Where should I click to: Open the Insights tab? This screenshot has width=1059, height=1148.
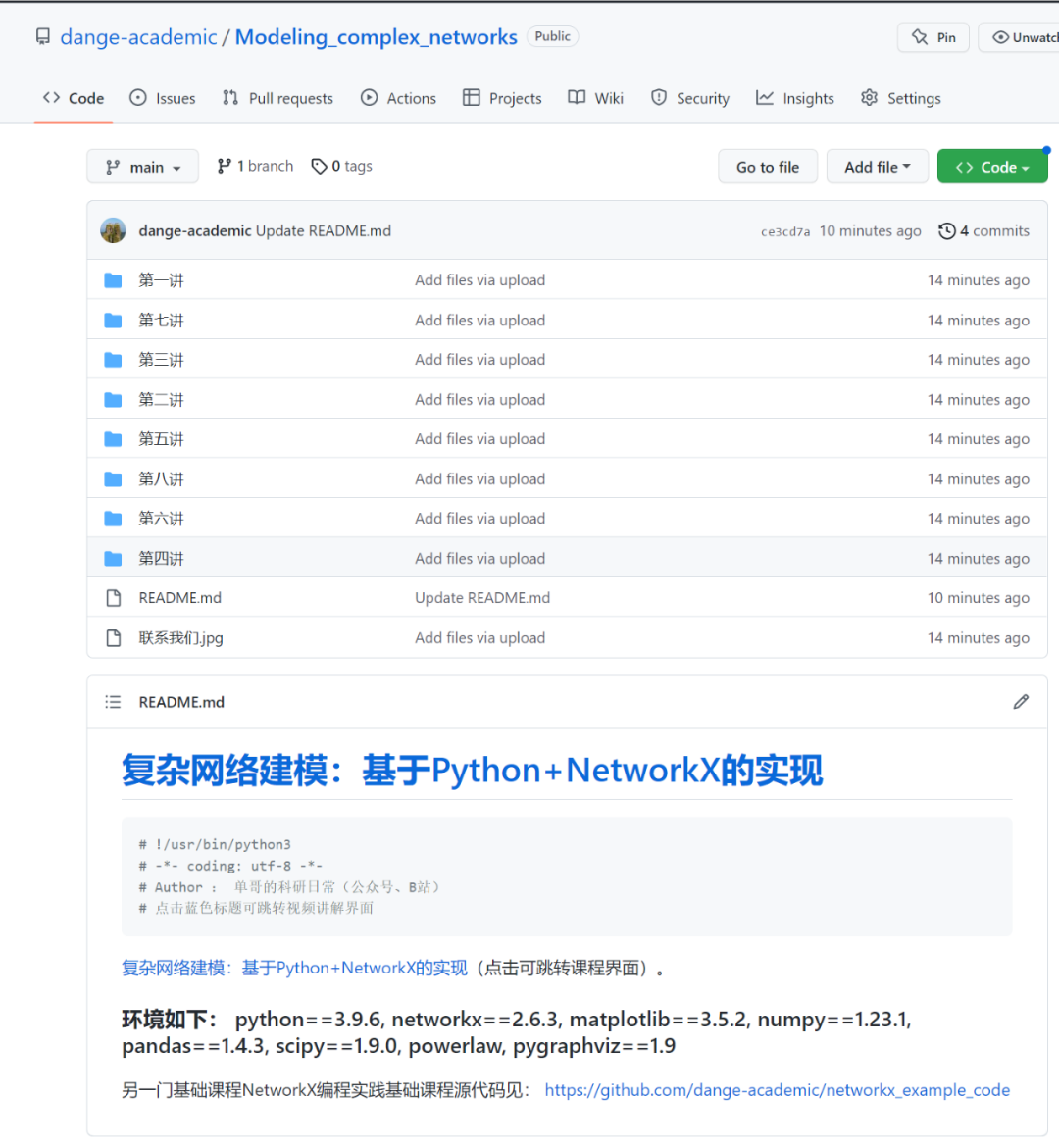[794, 98]
